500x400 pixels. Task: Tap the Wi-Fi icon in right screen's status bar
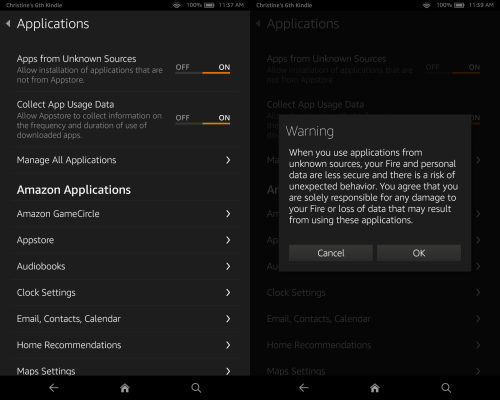427,5
